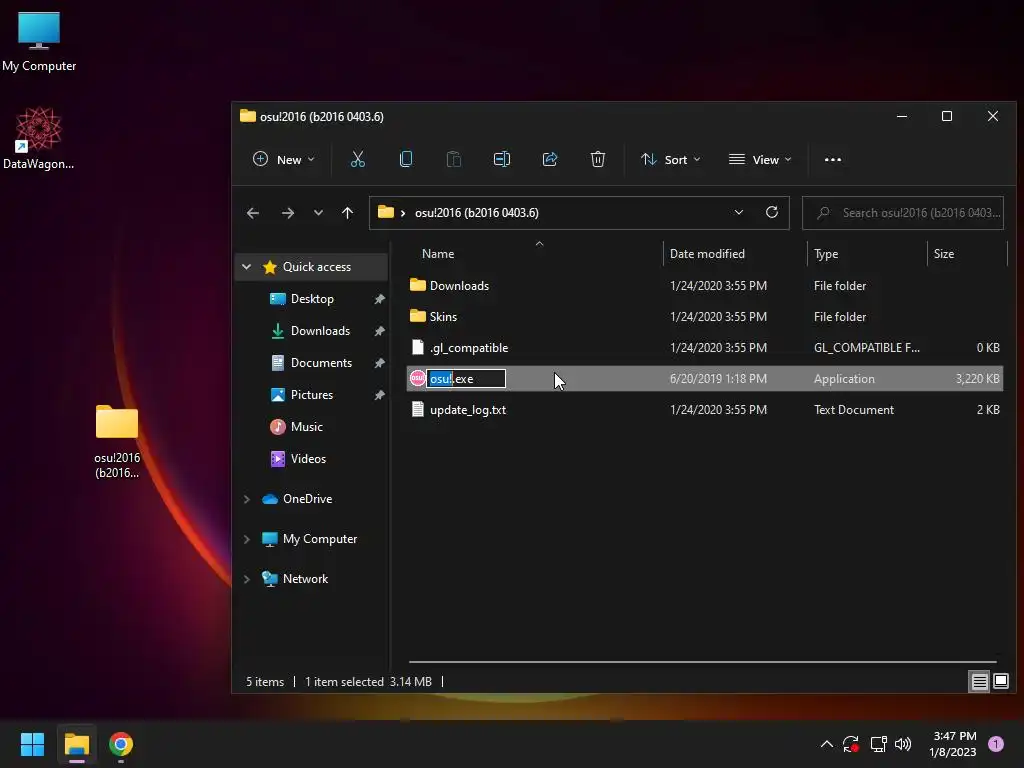
Task: Open notification center badge
Action: [x=995, y=744]
